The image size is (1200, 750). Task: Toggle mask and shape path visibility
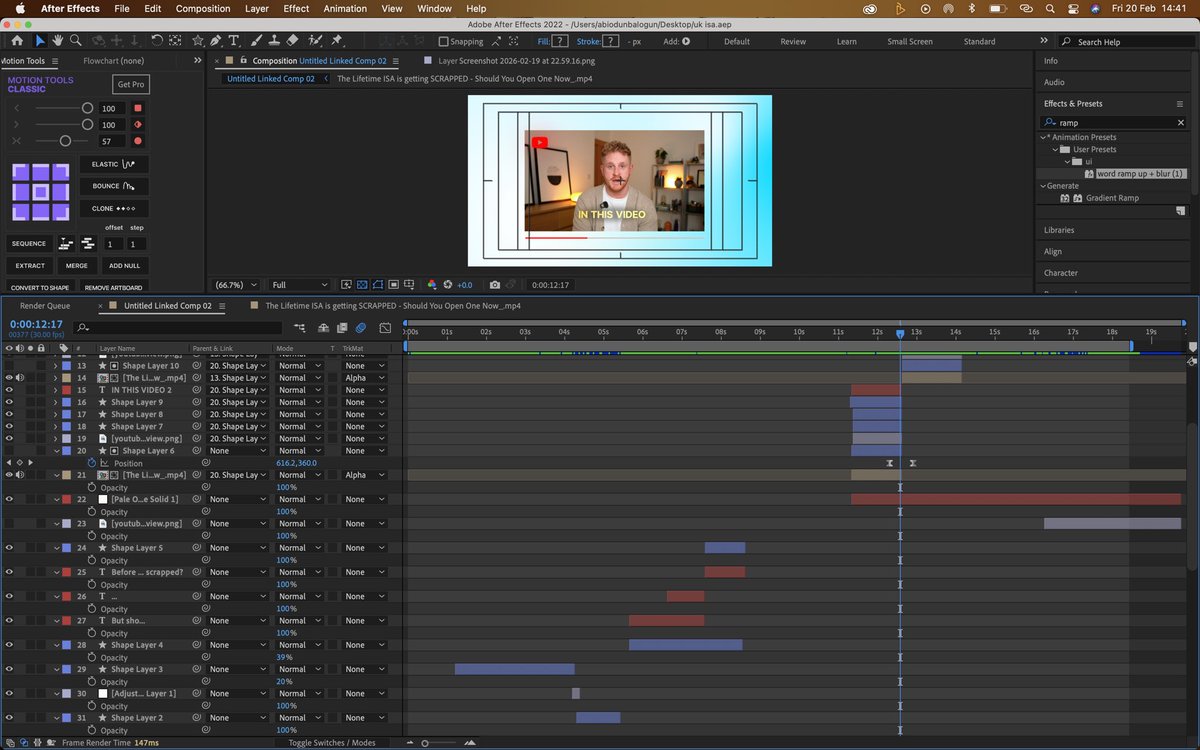click(379, 285)
